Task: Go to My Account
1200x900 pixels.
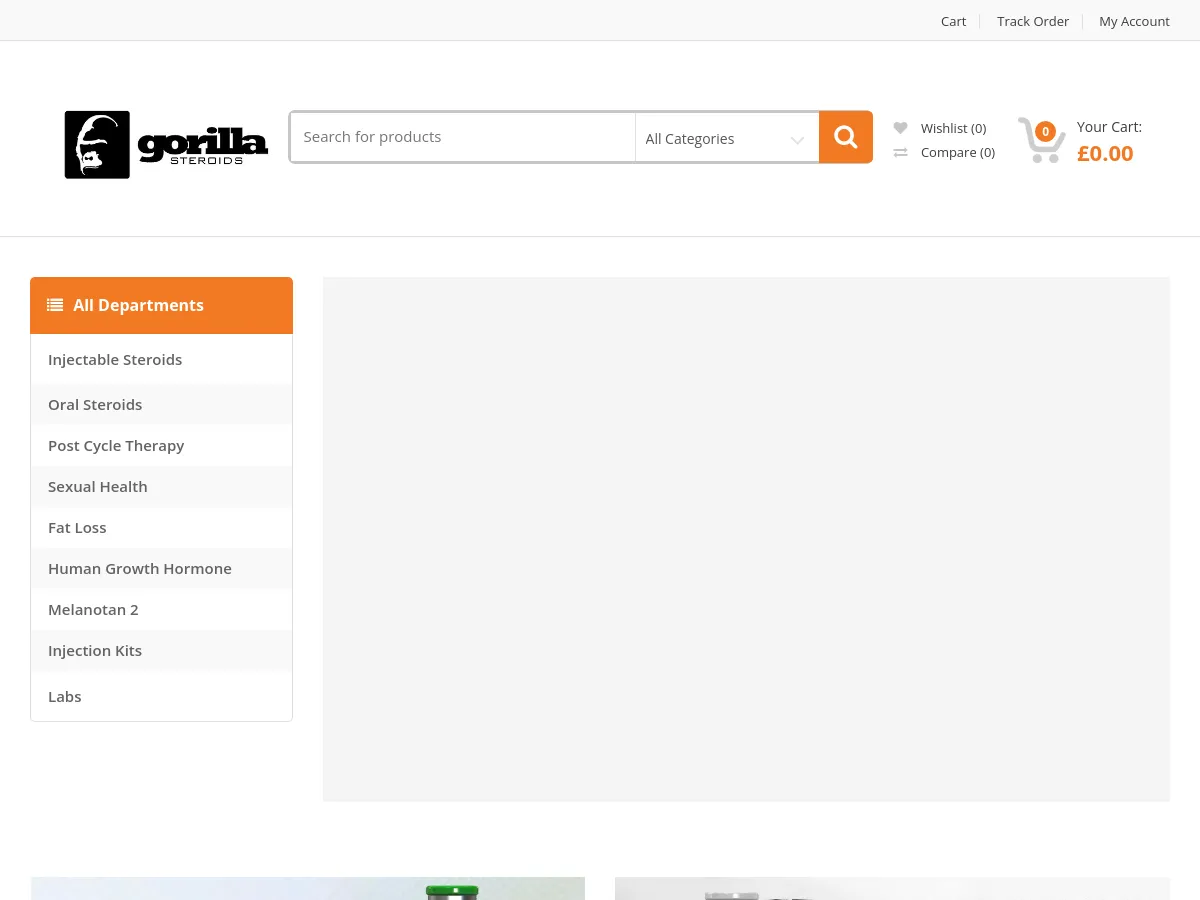Action: (x=1134, y=21)
